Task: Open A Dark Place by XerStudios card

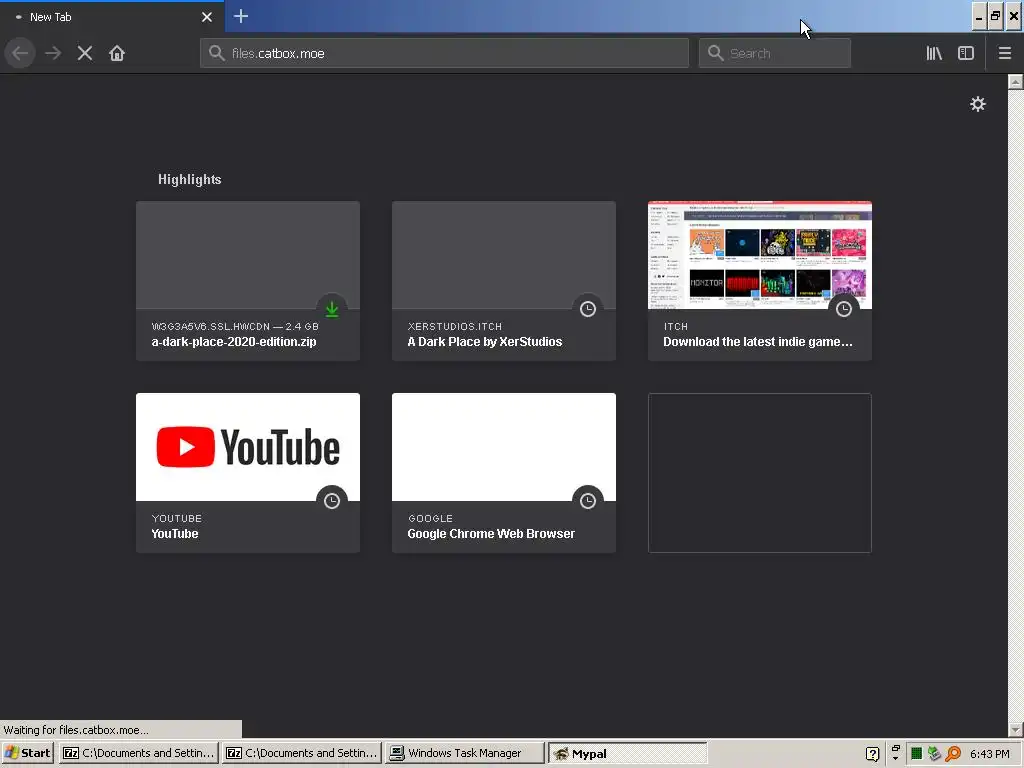Action: click(504, 281)
